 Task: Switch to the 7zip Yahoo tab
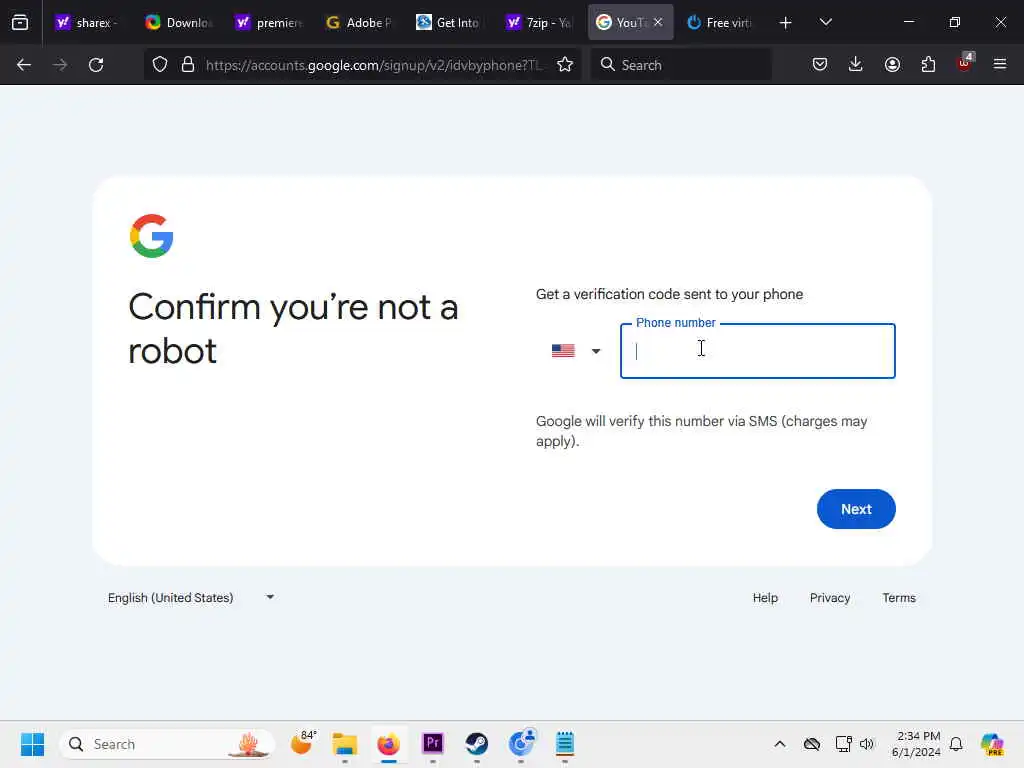click(x=539, y=23)
